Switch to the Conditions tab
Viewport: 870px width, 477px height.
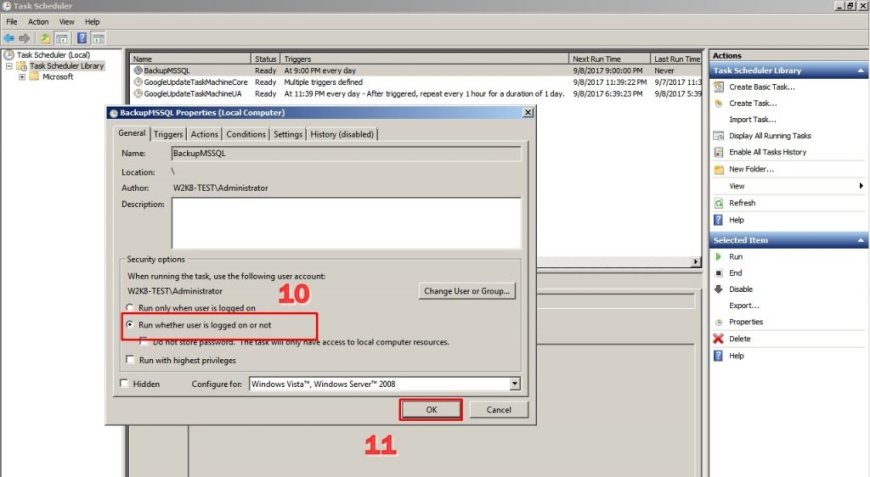click(246, 134)
